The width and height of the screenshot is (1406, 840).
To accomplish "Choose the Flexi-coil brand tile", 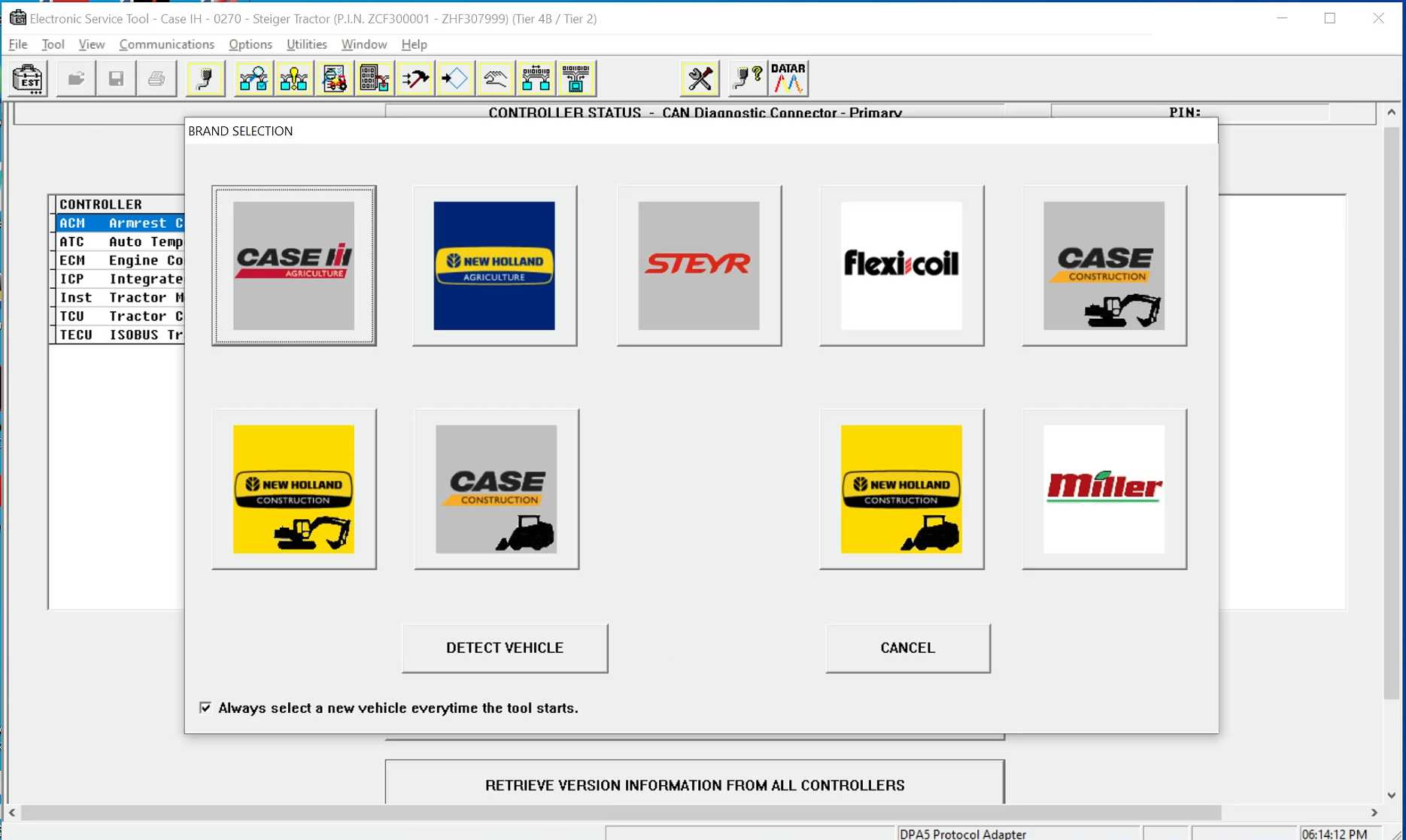I will [901, 265].
